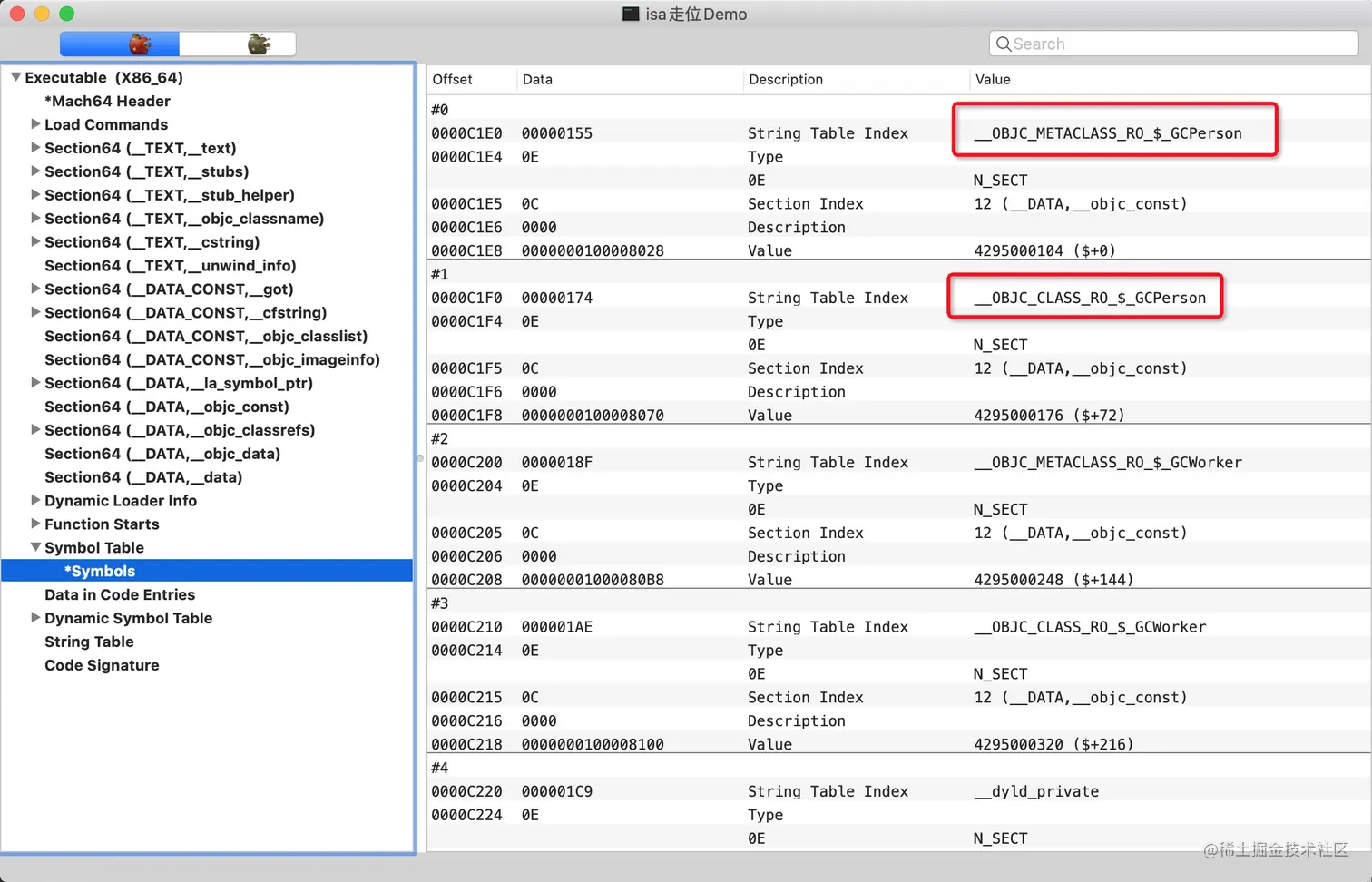Viewport: 1372px width, 882px height.
Task: Select the *Mach64 Header tree item
Action: coord(107,101)
